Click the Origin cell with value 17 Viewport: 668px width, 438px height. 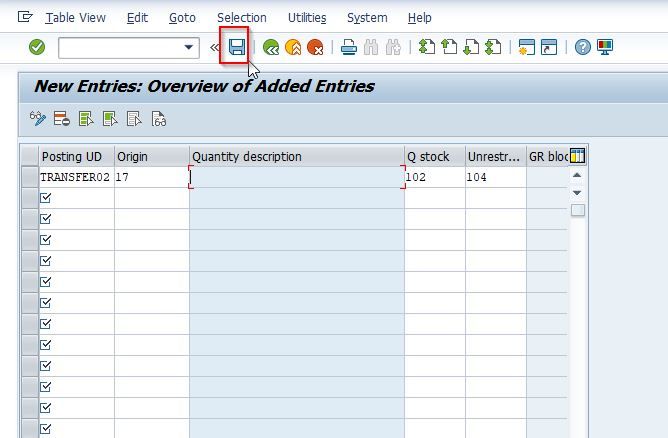click(152, 177)
